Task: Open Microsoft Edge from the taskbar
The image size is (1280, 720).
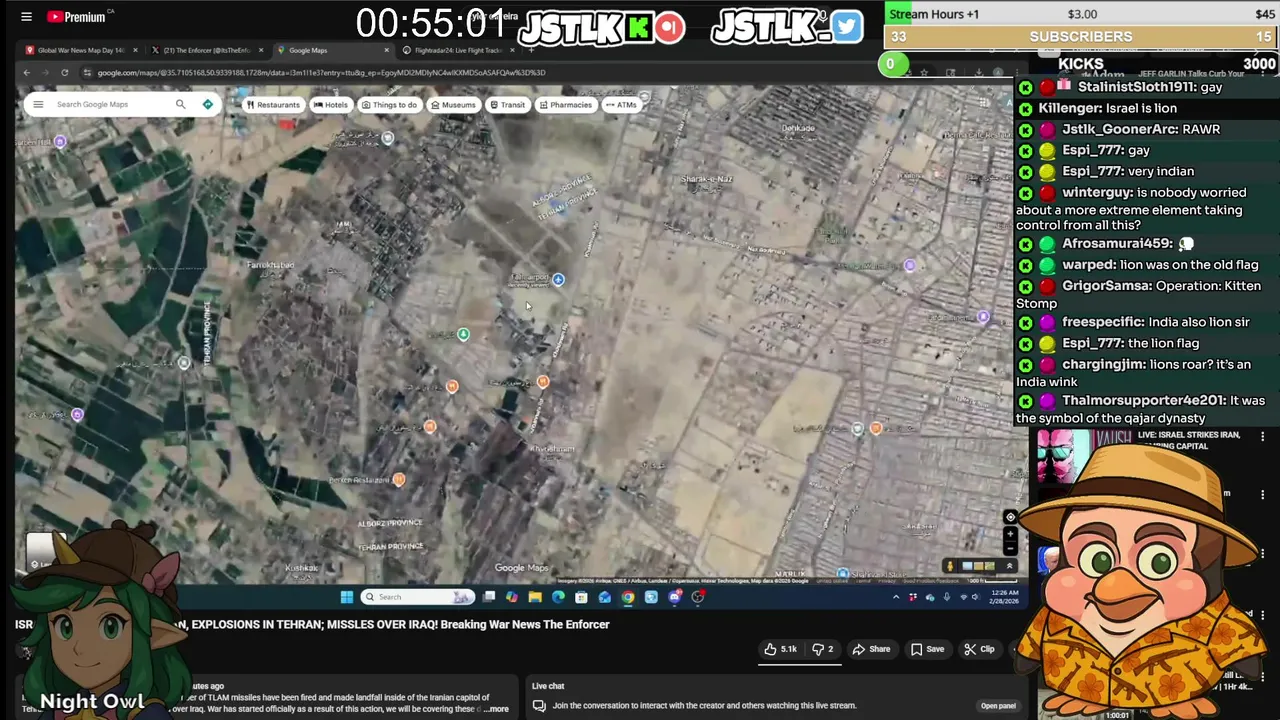Action: (558, 597)
